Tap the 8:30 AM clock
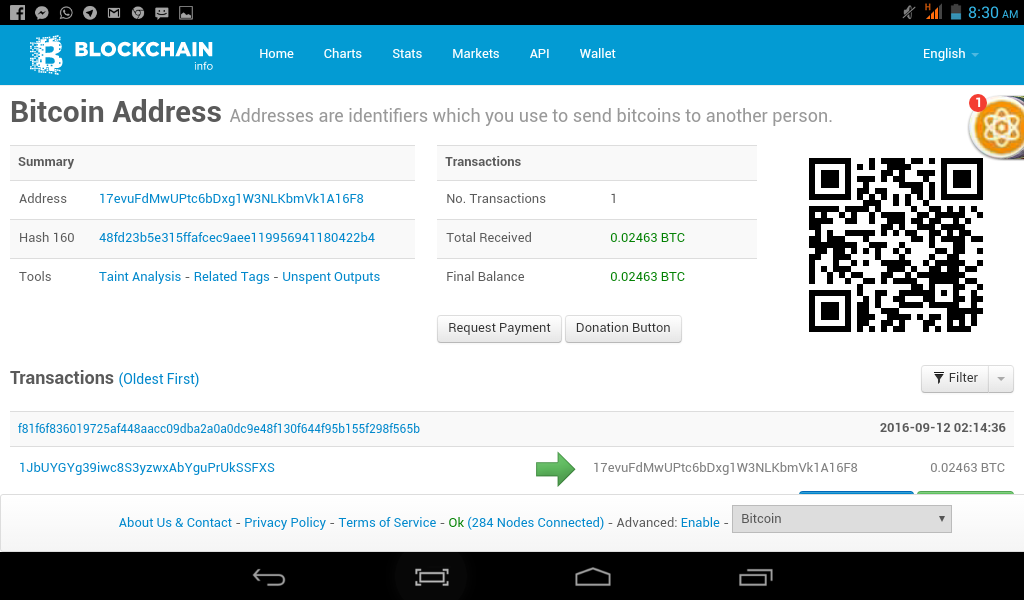The height and width of the screenshot is (600, 1024). click(x=993, y=12)
